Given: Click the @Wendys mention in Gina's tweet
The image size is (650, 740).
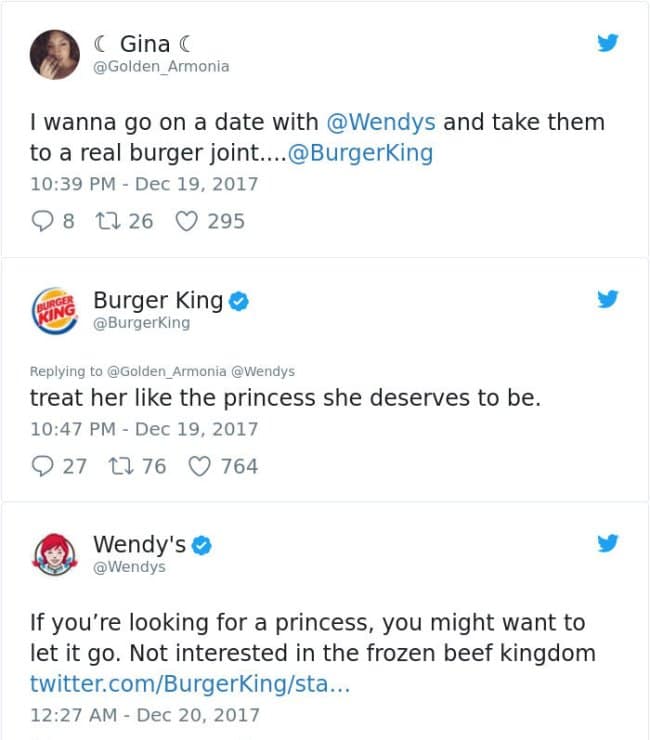Looking at the screenshot, I should pyautogui.click(x=381, y=123).
